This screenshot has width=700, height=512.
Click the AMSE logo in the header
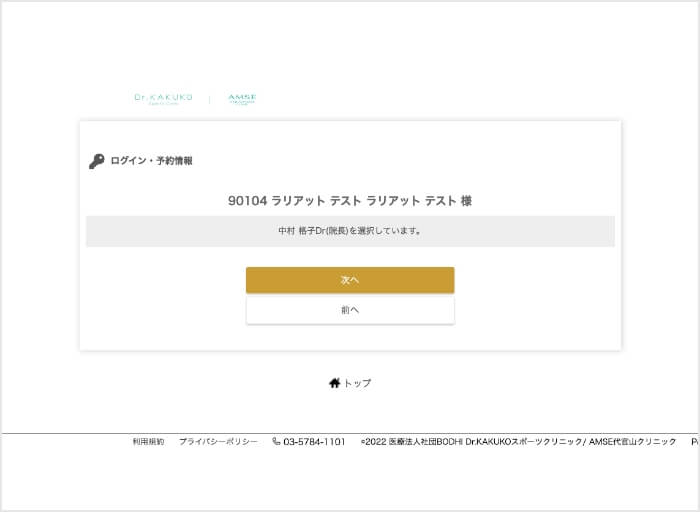242,98
